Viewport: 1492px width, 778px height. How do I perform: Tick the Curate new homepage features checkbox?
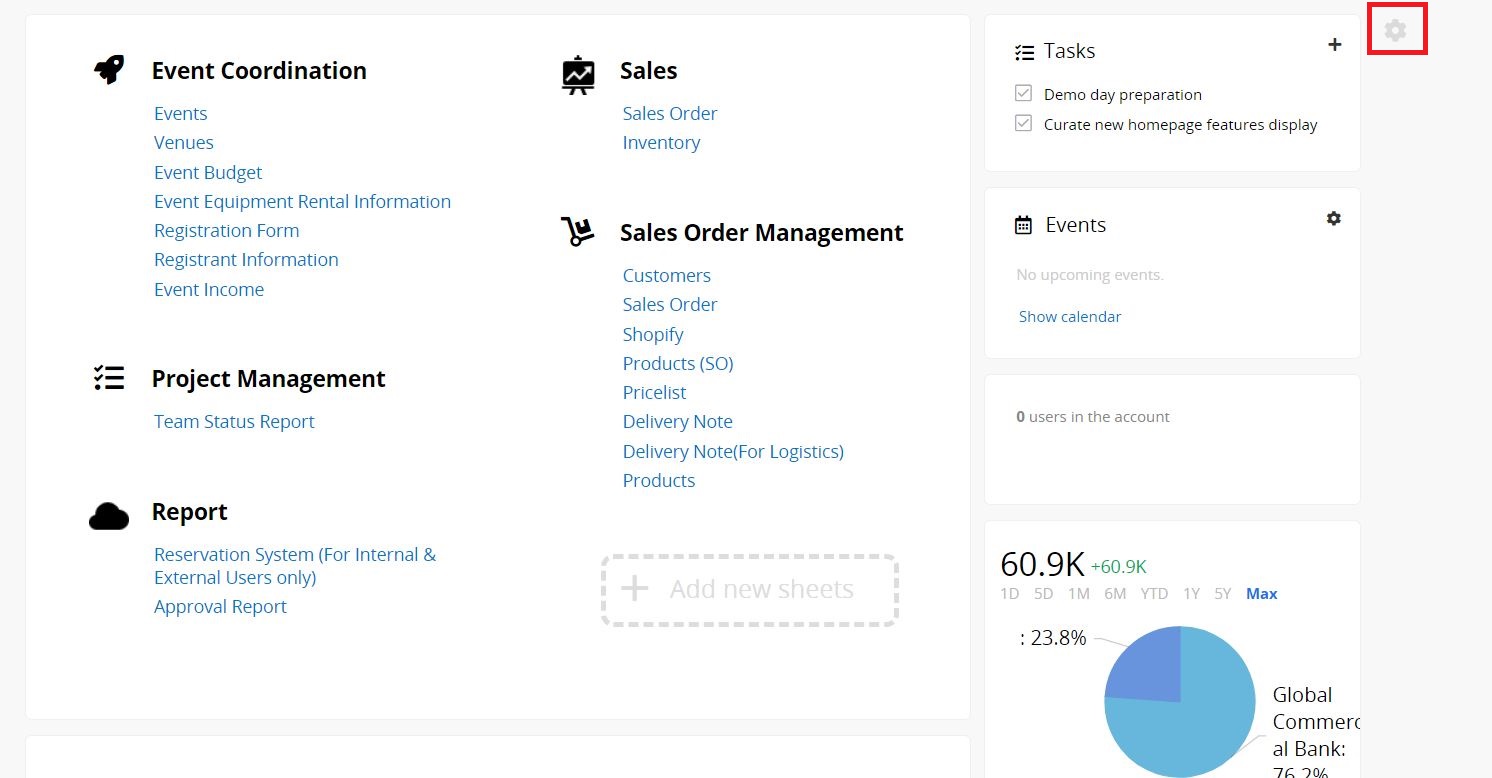point(1023,124)
